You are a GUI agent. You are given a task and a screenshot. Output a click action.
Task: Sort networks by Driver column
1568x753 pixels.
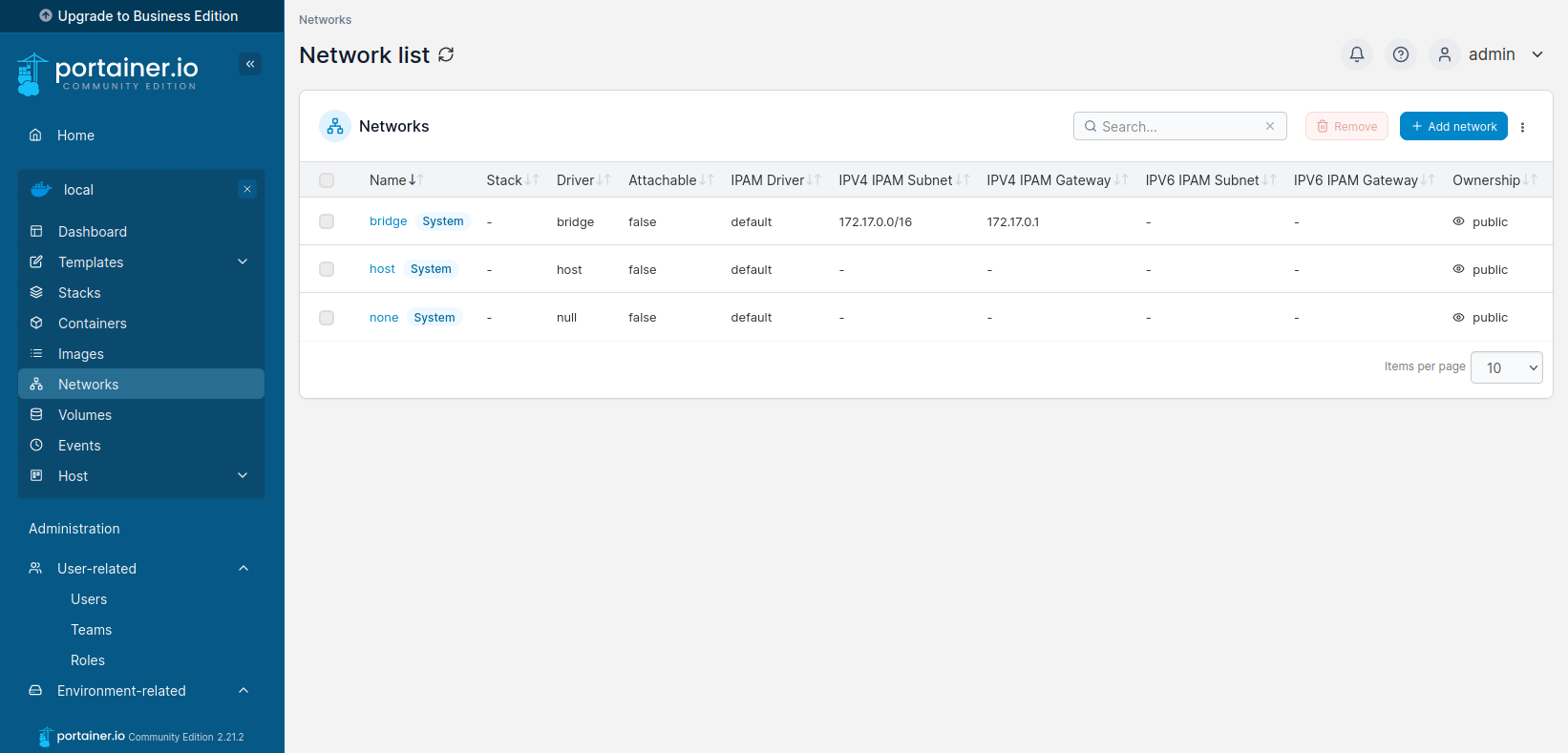pos(583,180)
